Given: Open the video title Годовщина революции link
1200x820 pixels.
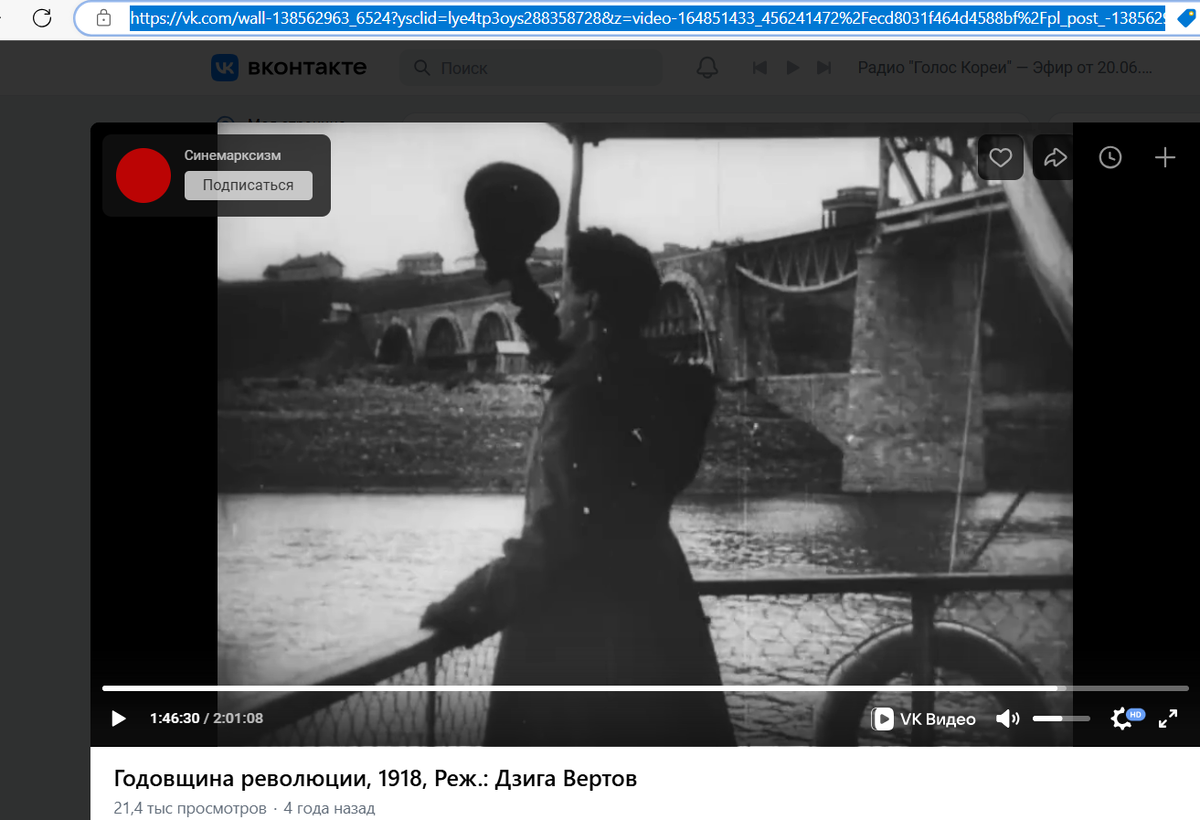Looking at the screenshot, I should [x=373, y=777].
